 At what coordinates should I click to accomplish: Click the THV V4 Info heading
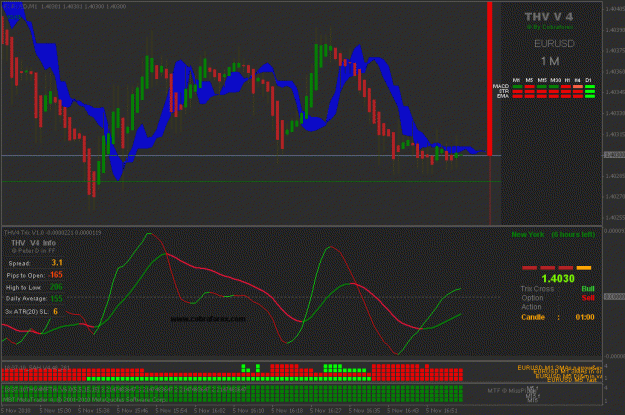[33, 243]
